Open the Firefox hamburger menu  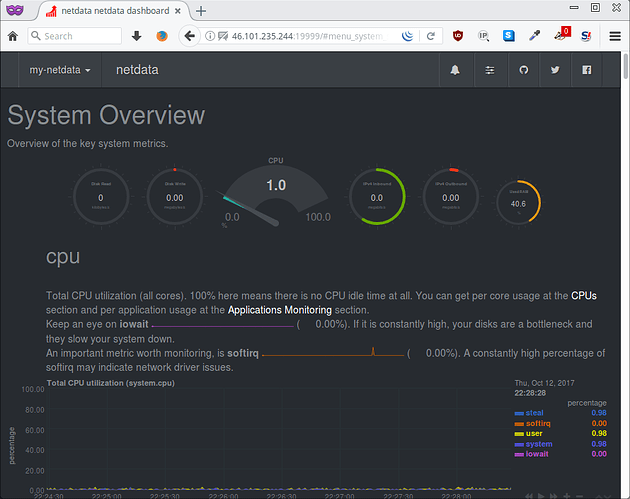614,35
